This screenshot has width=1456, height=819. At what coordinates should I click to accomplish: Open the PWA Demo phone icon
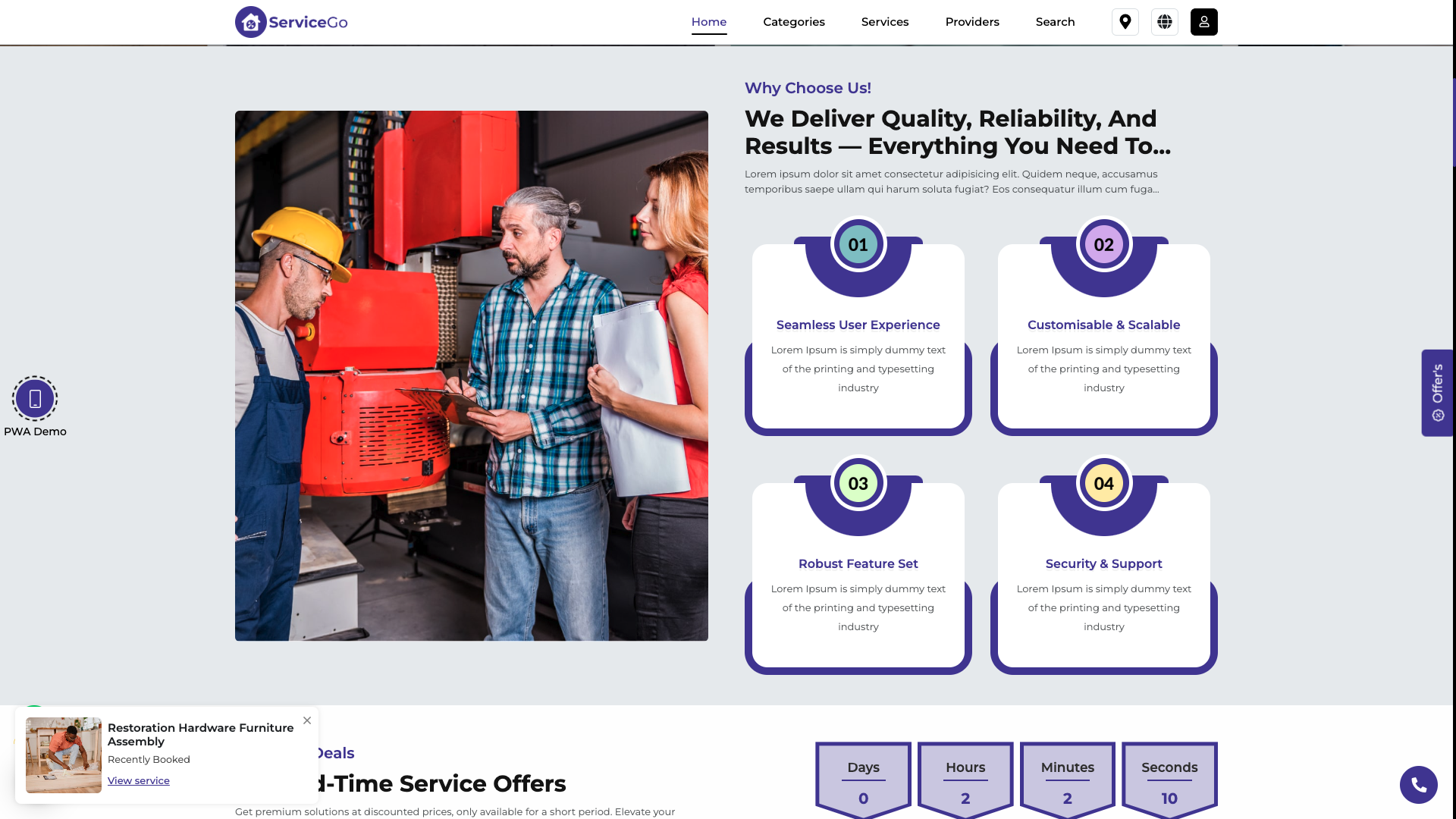point(35,399)
